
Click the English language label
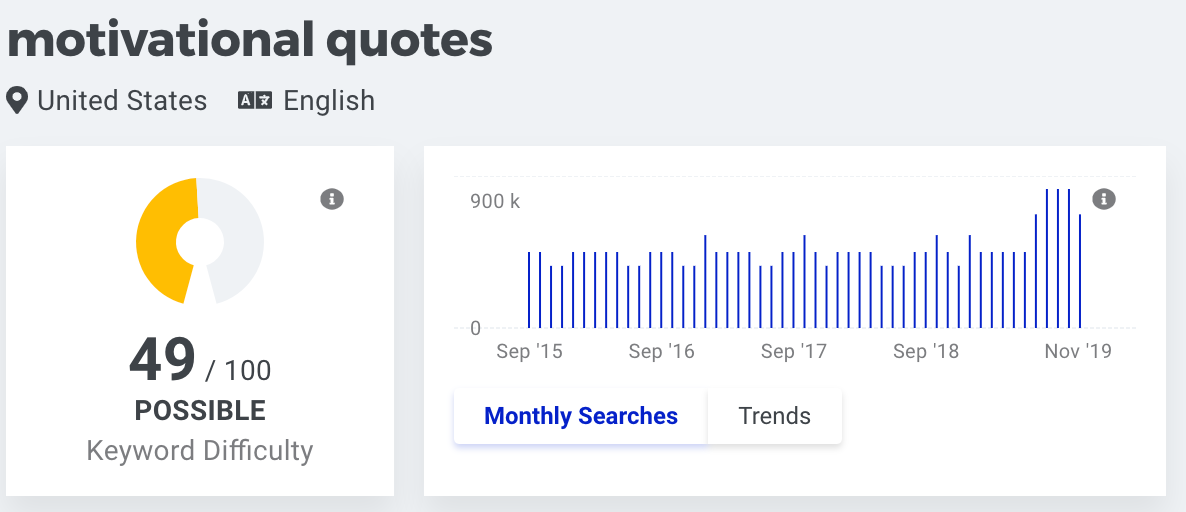coord(329,101)
